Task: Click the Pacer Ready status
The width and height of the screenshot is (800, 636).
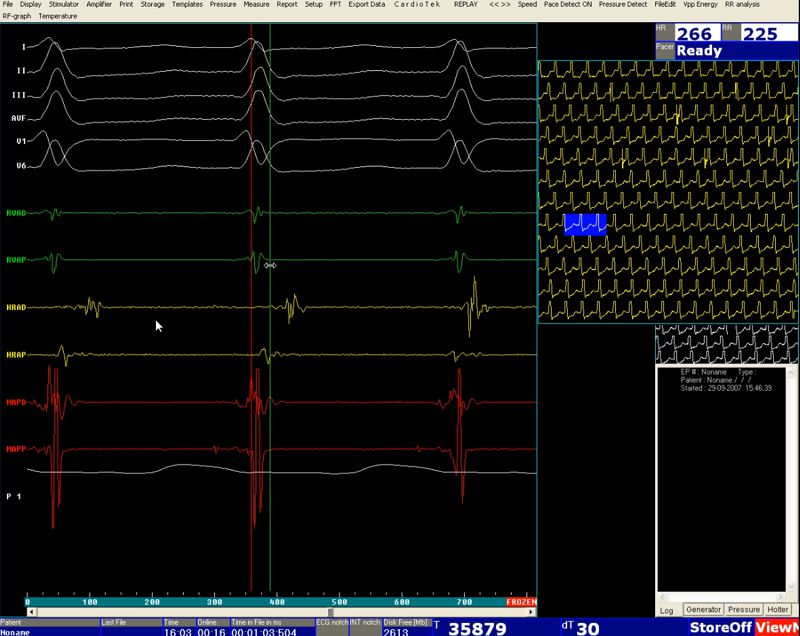Action: point(699,50)
